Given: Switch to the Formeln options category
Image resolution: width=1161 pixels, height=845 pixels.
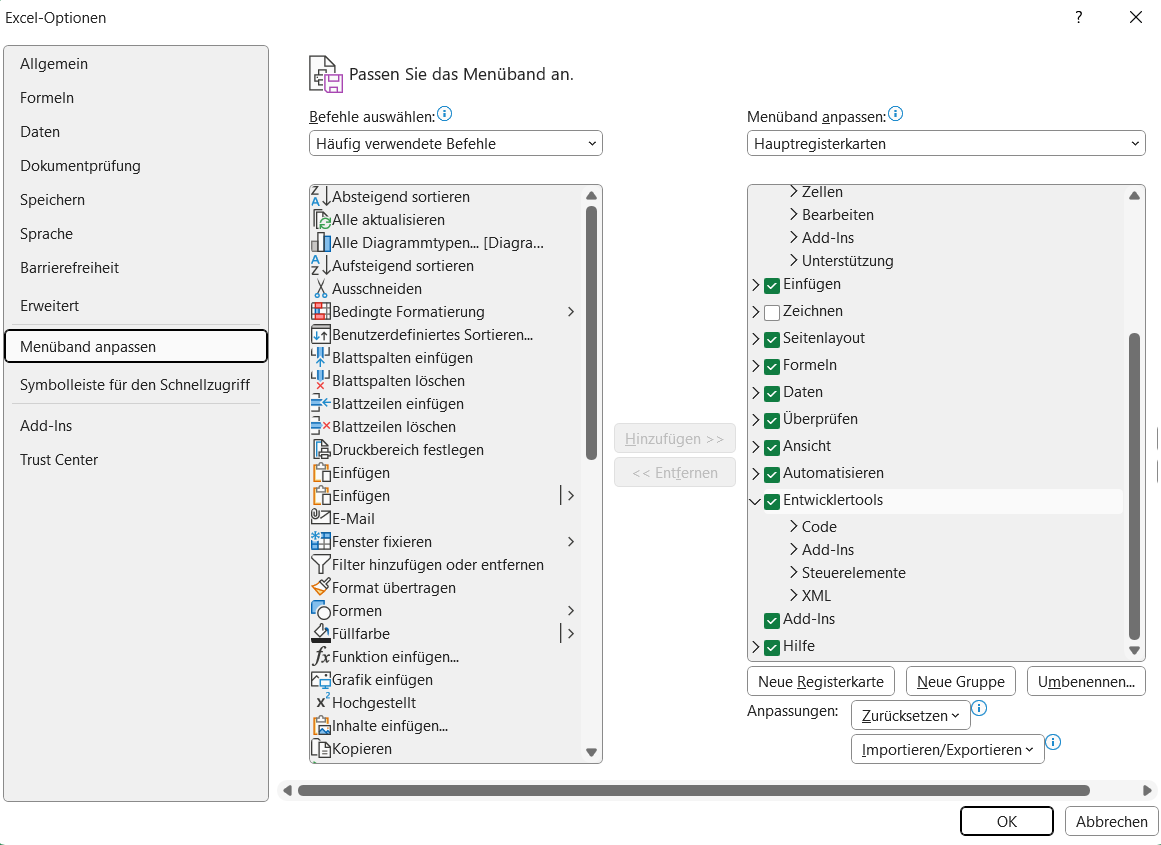Looking at the screenshot, I should [135, 98].
